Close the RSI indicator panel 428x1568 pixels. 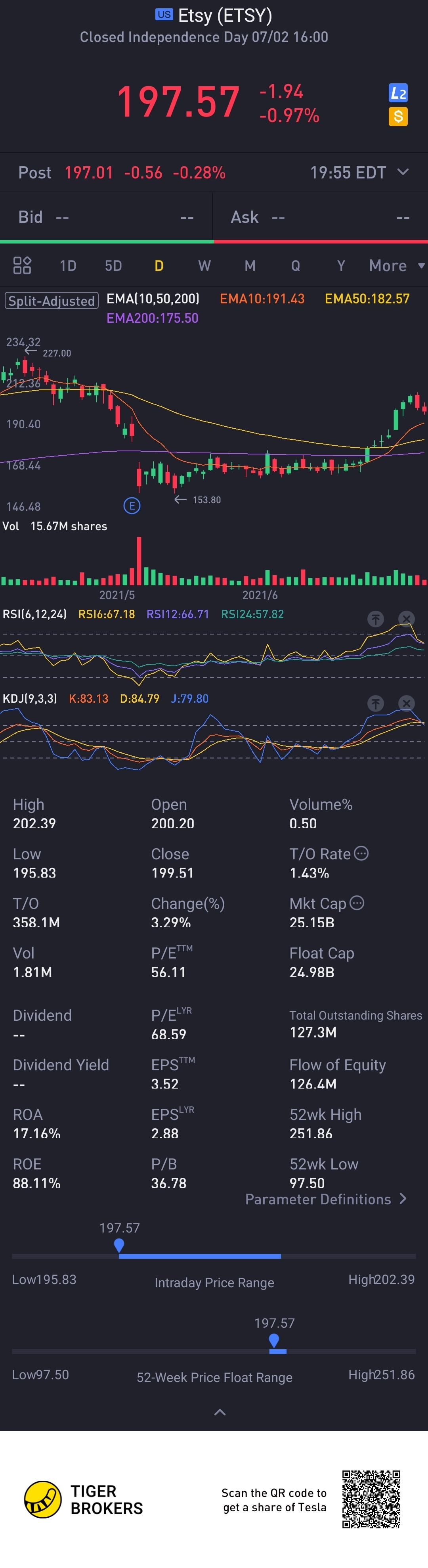point(406,619)
